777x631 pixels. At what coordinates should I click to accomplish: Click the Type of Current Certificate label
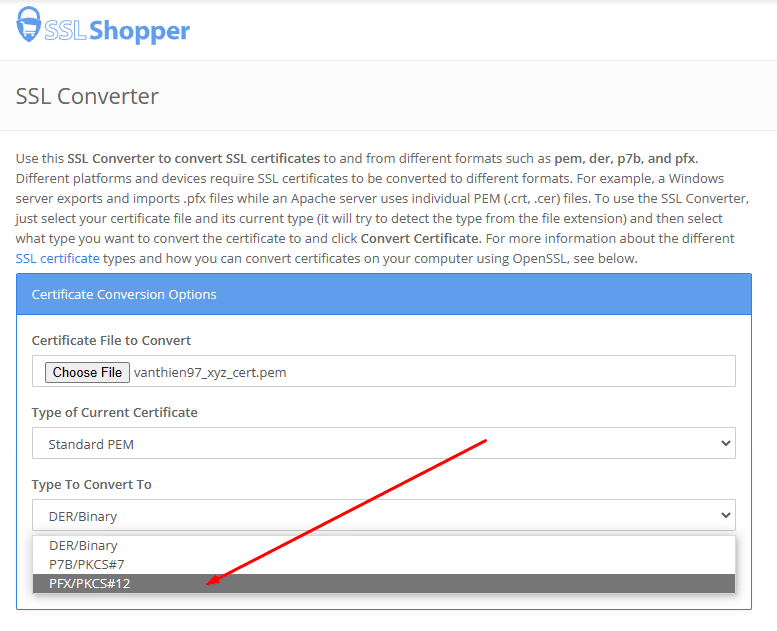tap(114, 412)
